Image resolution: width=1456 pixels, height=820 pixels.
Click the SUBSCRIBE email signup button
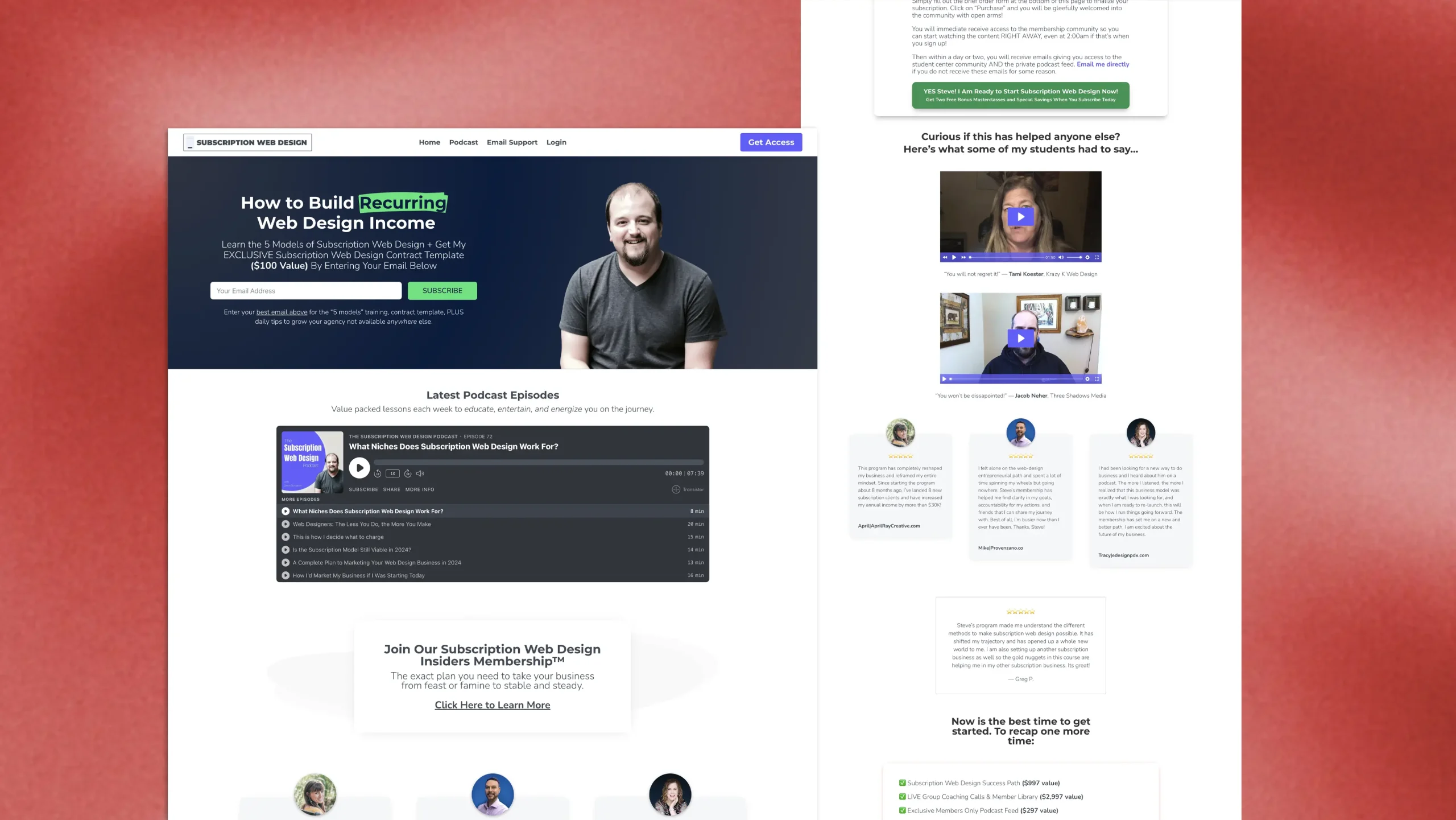pyautogui.click(x=442, y=290)
